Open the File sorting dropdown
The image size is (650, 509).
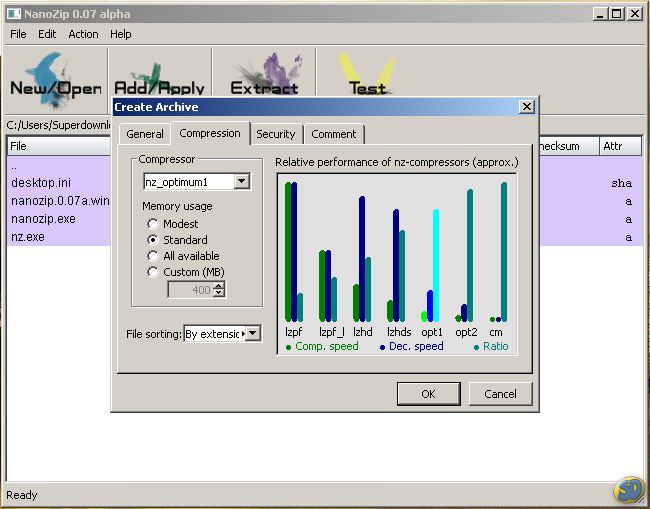pyautogui.click(x=253, y=333)
